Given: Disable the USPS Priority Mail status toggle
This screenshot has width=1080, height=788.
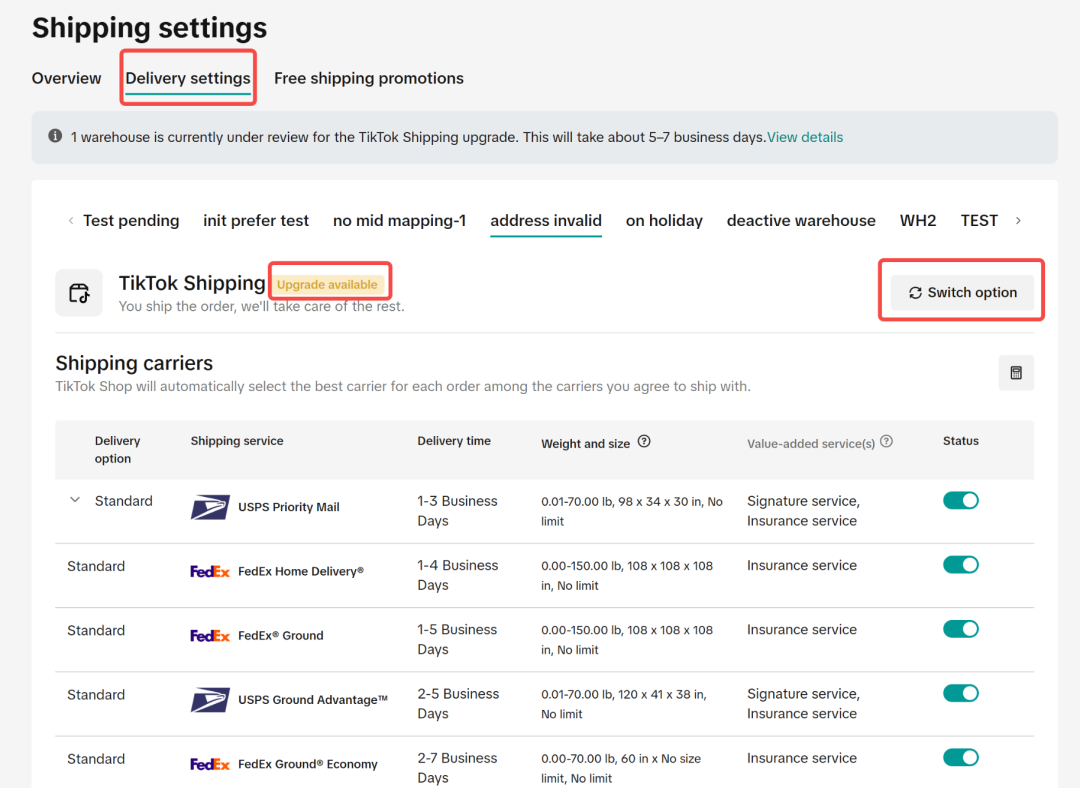Looking at the screenshot, I should coord(961,501).
